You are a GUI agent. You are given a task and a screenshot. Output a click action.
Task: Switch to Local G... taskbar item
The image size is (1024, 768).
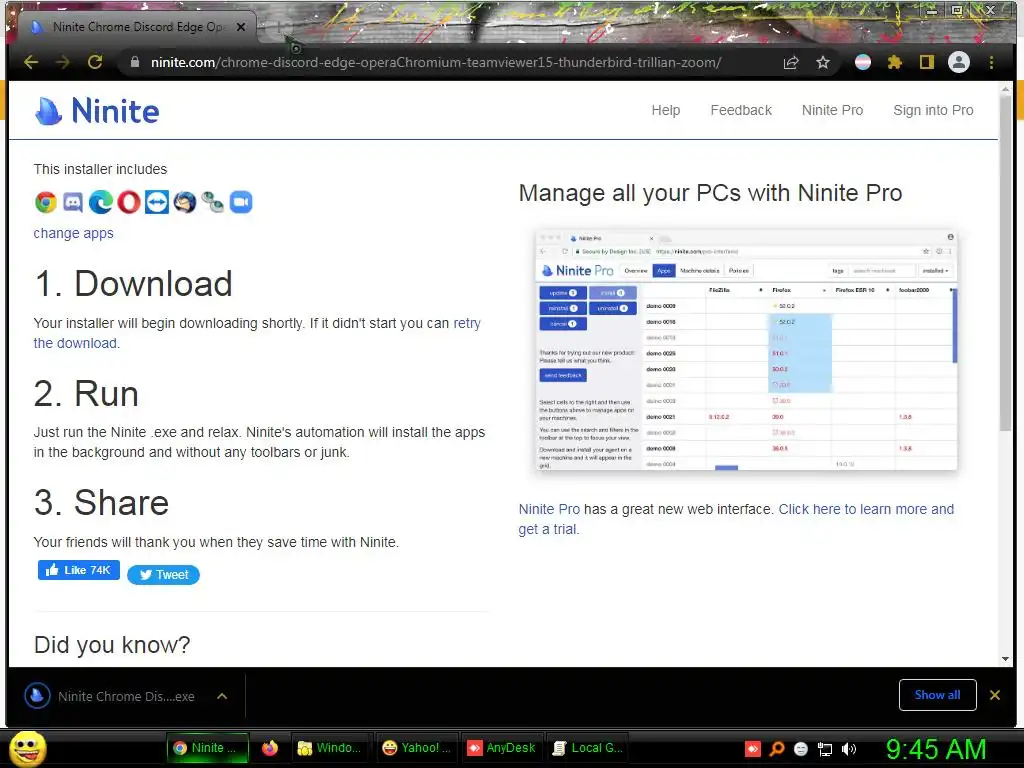pyautogui.click(x=588, y=748)
